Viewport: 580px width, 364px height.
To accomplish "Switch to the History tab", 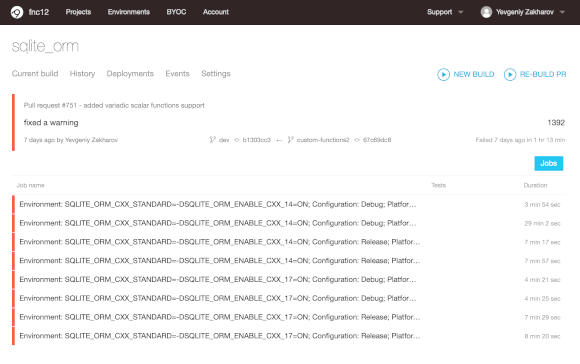I will (x=82, y=74).
